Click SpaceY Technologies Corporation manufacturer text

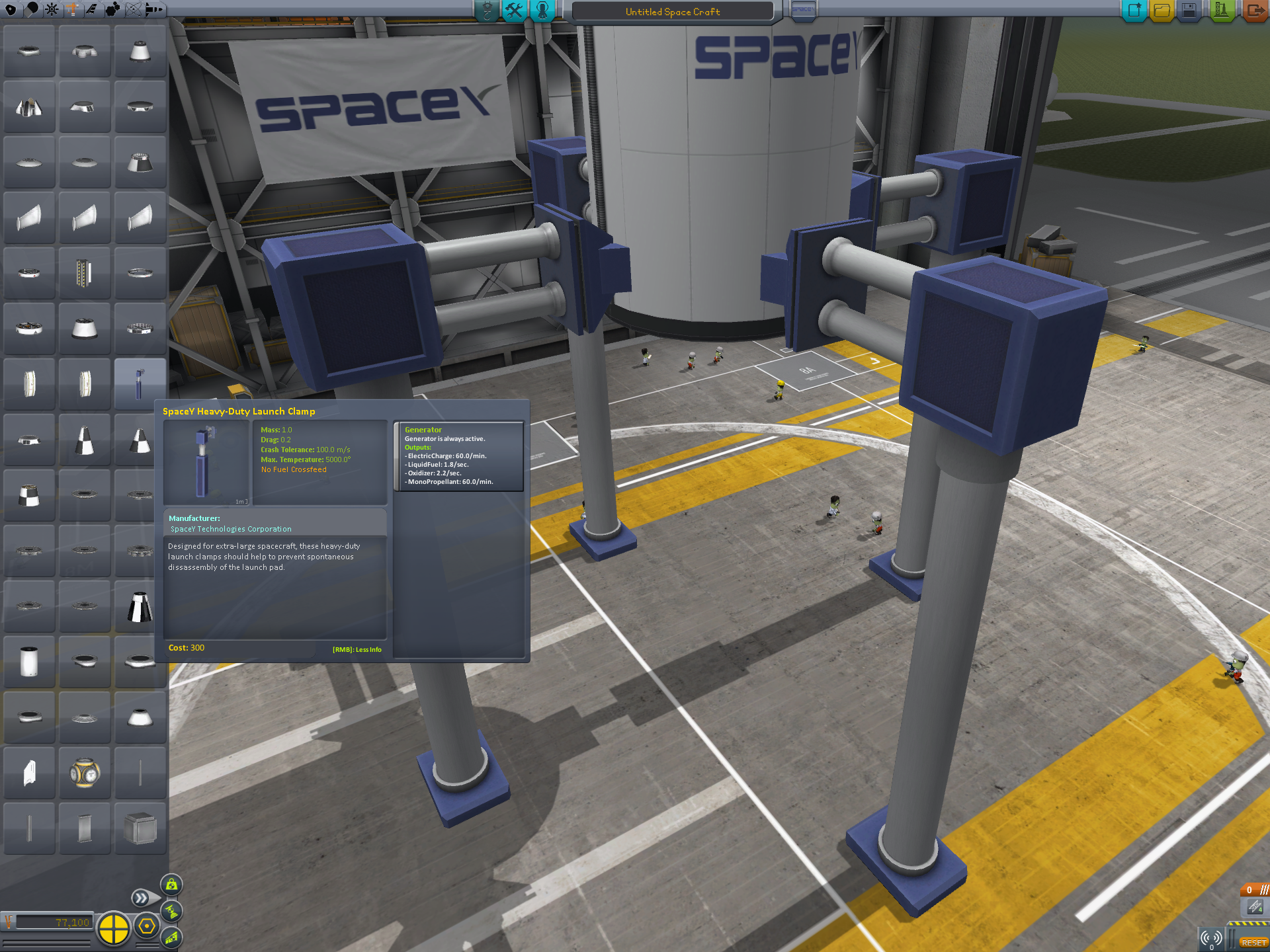coord(231,529)
